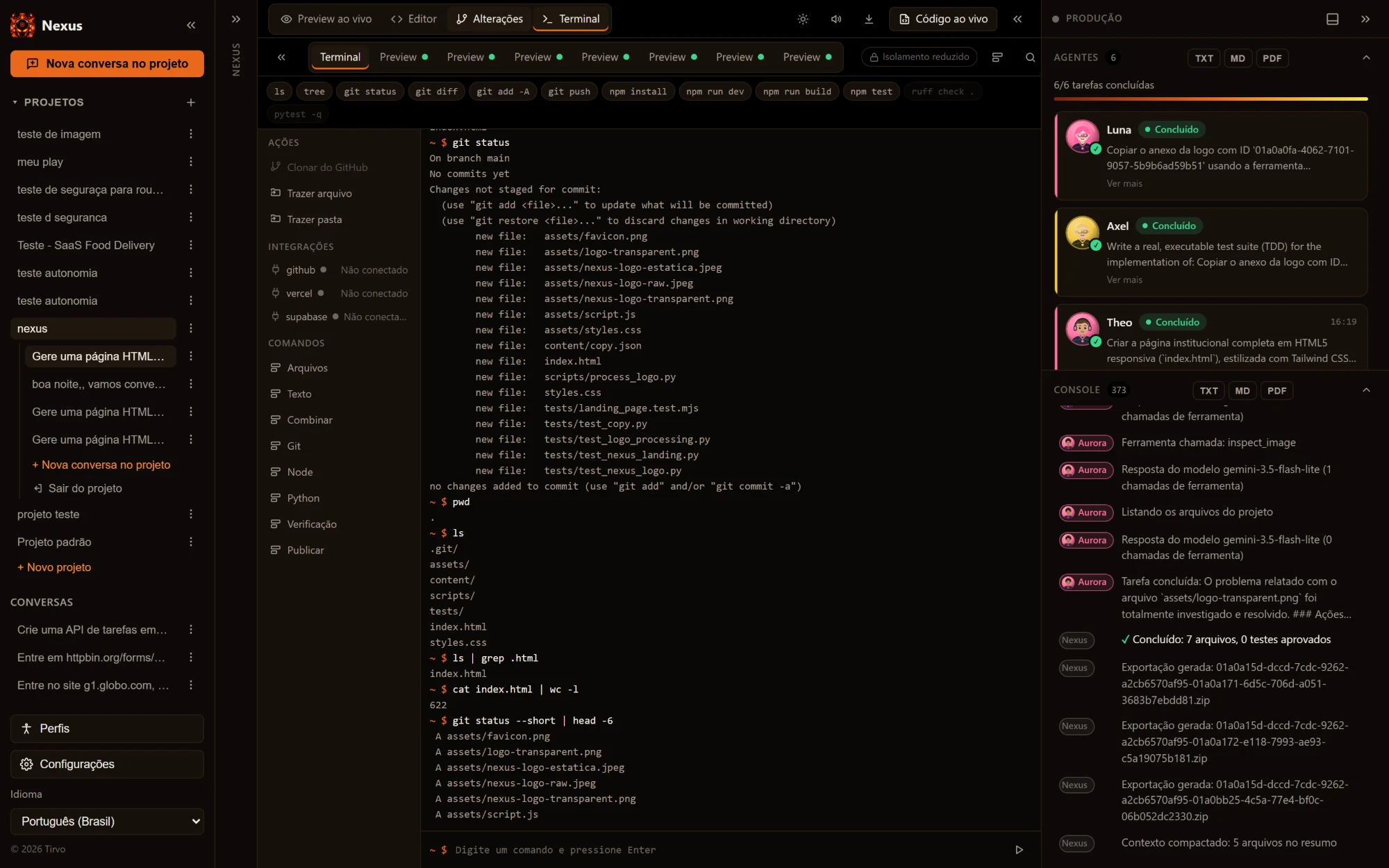Click 'Sair do projeto' link
The height and width of the screenshot is (868, 1389).
click(78, 488)
